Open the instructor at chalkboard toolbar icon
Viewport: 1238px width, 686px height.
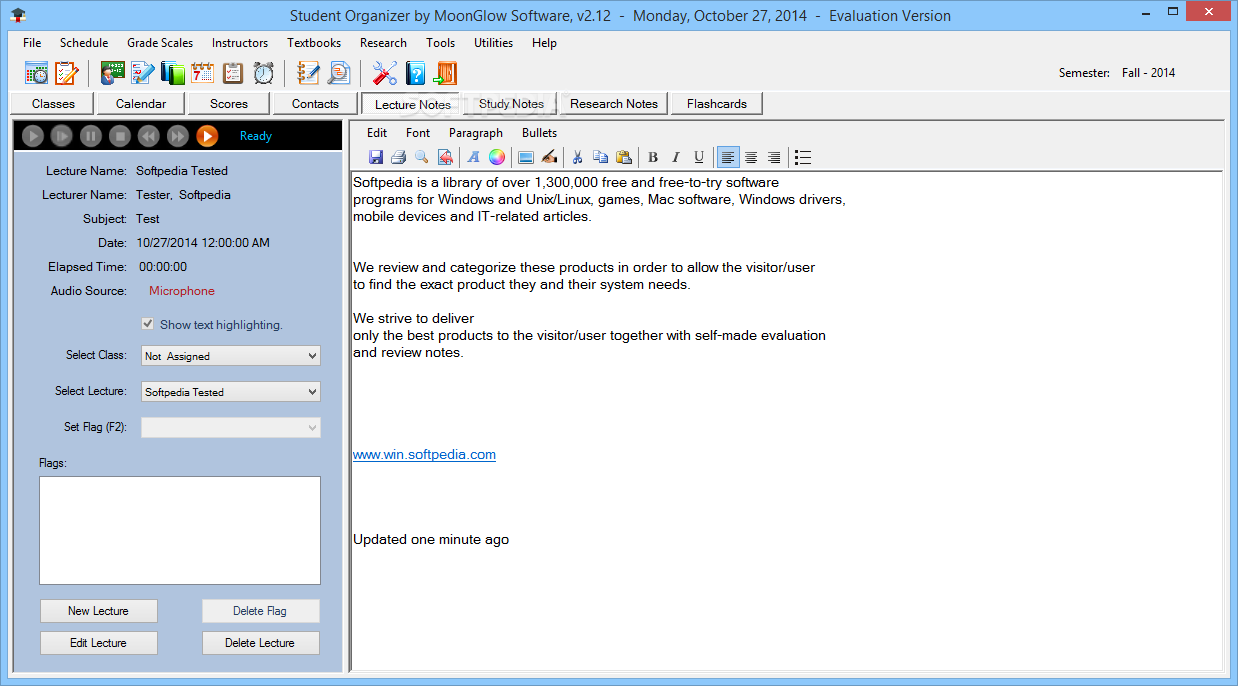pos(112,73)
